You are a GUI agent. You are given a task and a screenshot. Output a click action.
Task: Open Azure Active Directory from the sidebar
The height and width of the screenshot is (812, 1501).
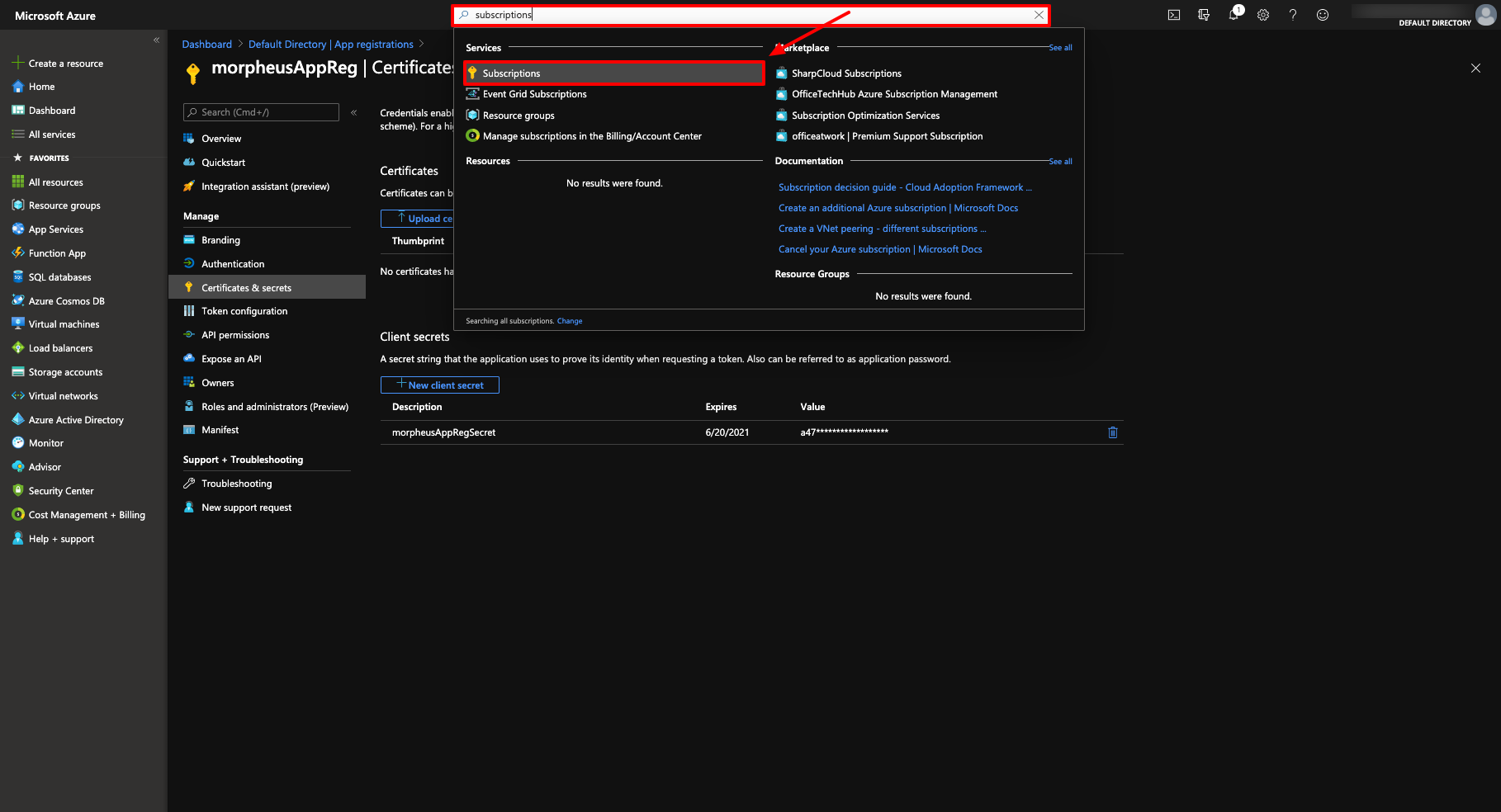[75, 419]
